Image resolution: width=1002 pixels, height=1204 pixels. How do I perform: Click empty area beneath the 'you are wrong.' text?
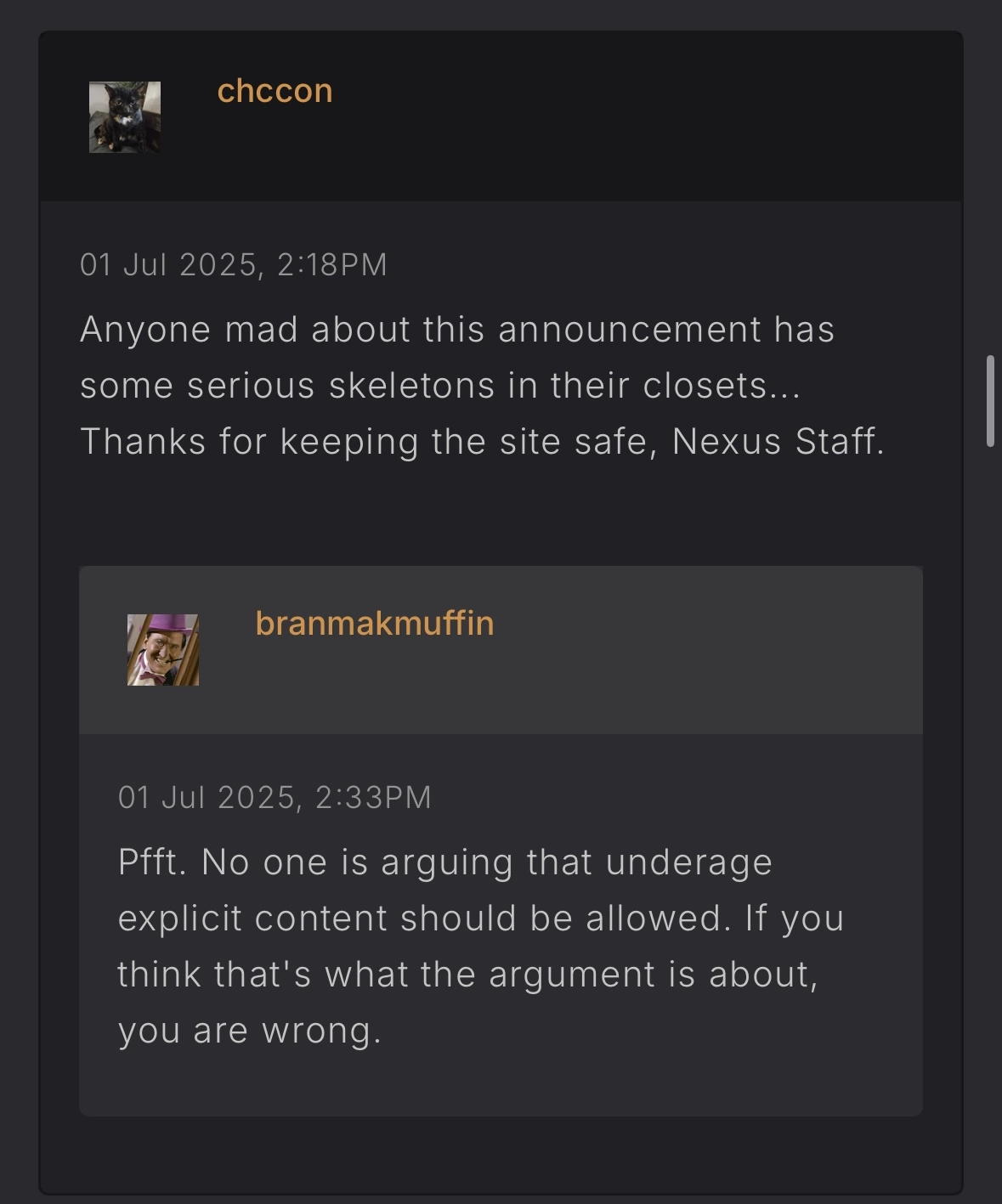click(x=501, y=1083)
